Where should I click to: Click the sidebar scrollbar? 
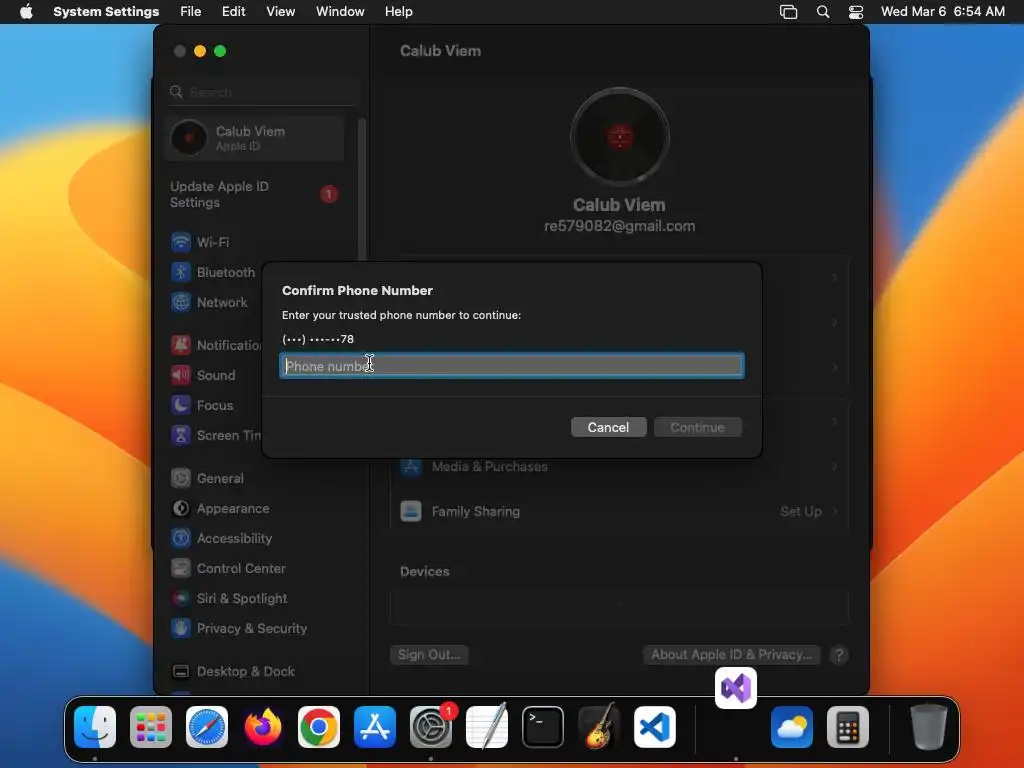362,189
